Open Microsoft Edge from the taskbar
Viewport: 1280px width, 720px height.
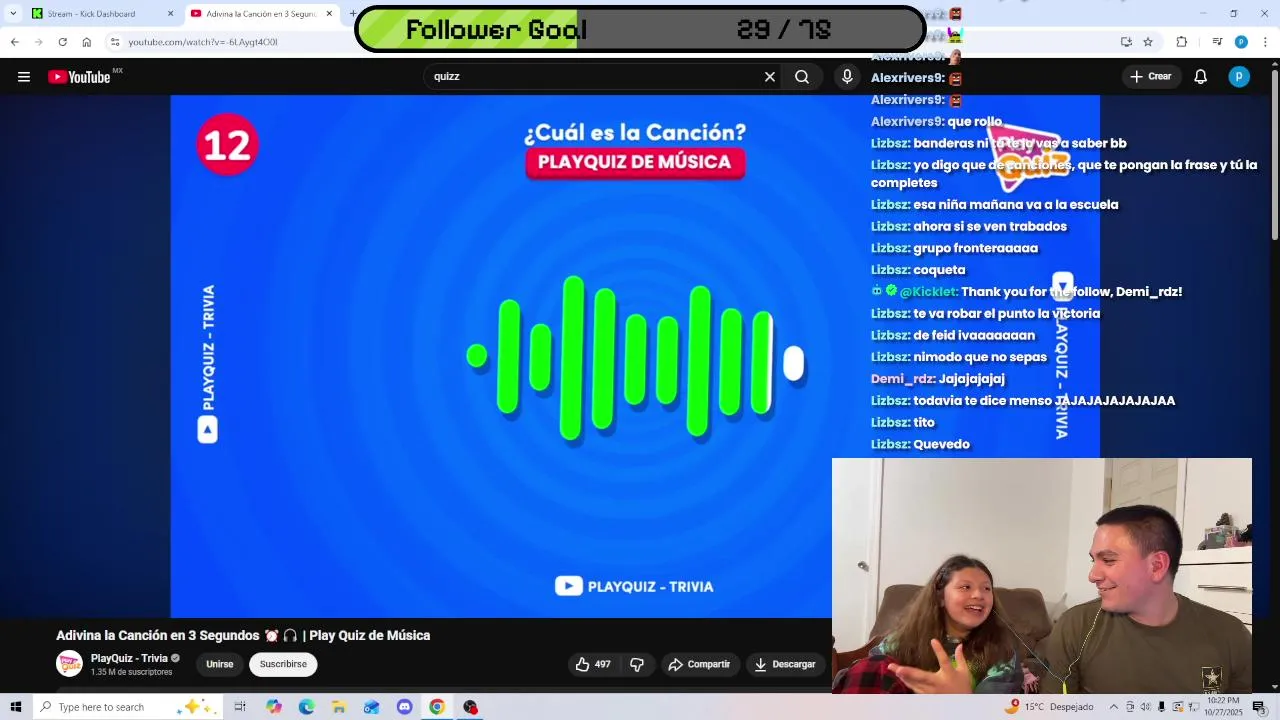coord(306,707)
